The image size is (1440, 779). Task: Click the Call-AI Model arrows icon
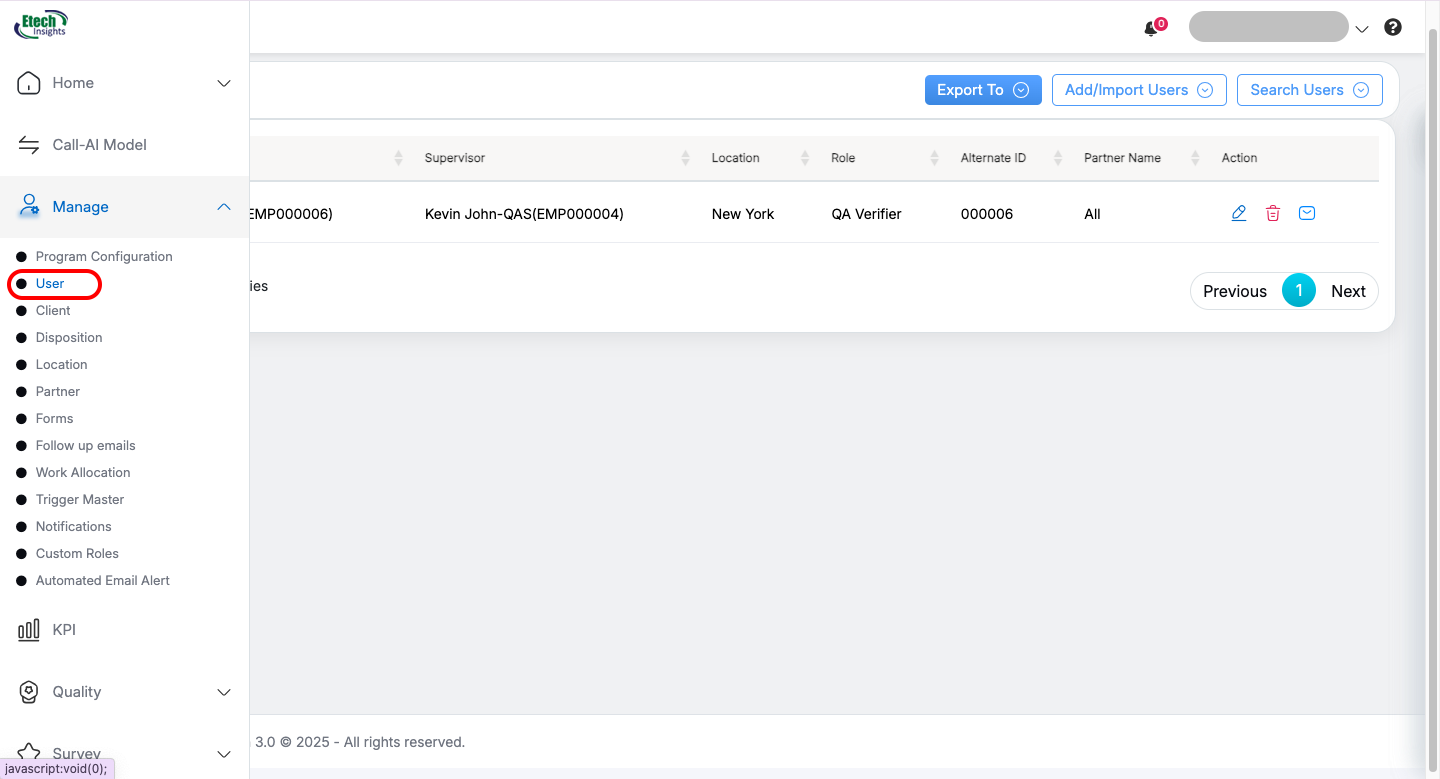29,145
